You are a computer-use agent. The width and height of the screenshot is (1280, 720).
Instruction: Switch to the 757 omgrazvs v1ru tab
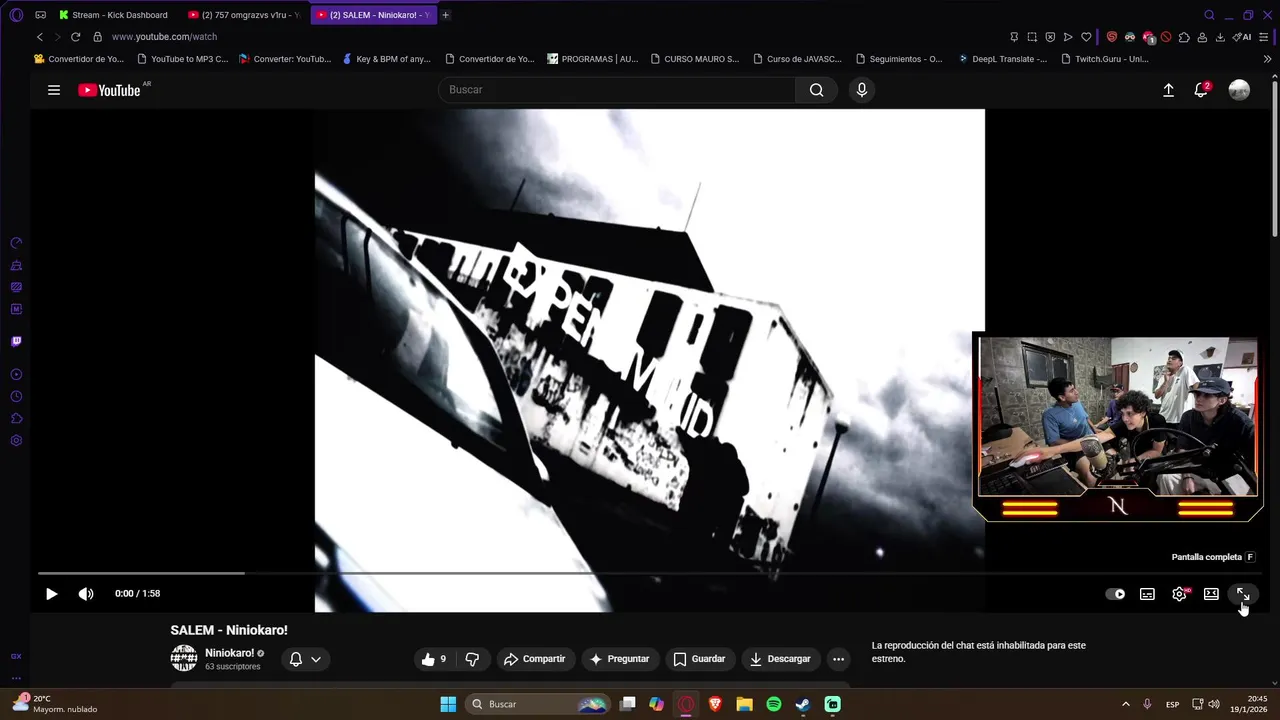tap(244, 15)
